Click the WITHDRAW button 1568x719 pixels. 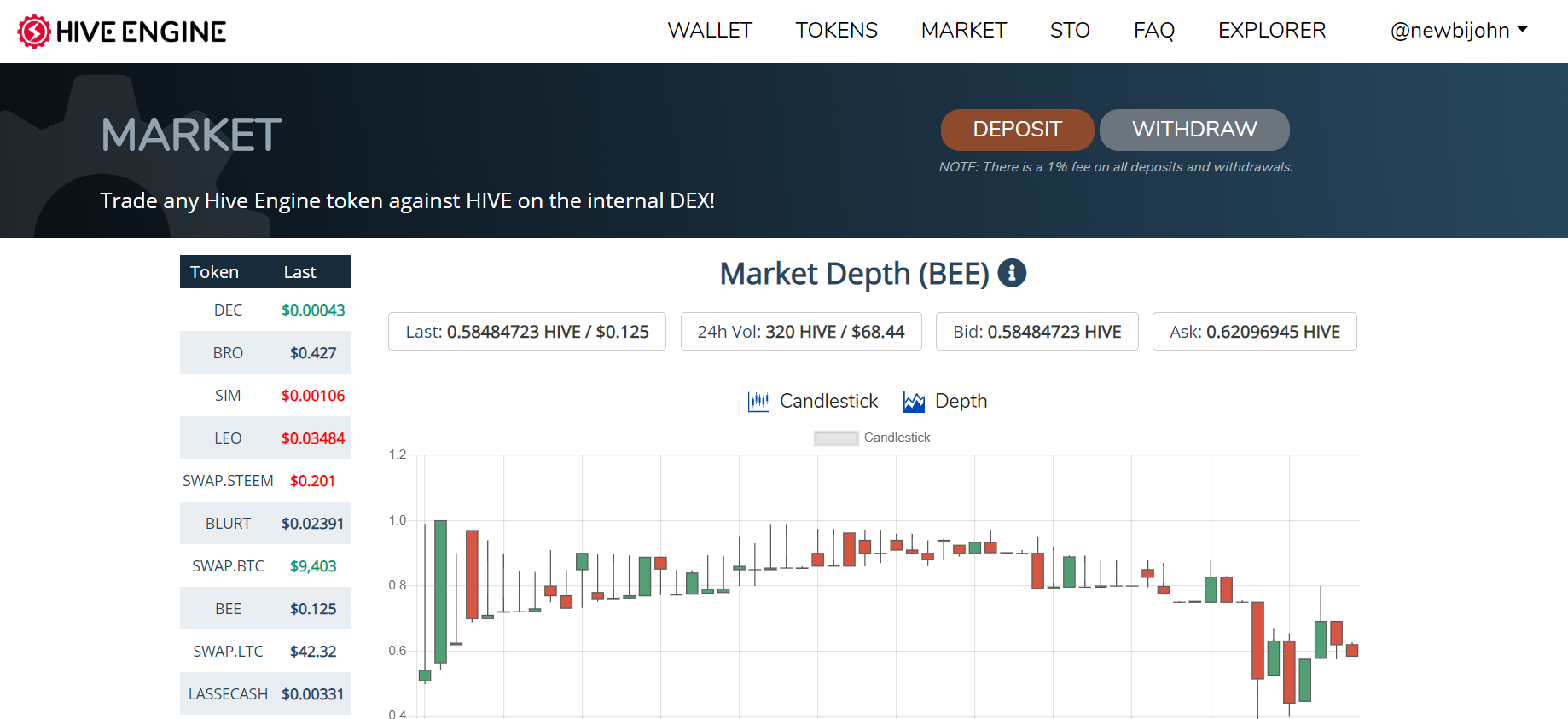1194,130
